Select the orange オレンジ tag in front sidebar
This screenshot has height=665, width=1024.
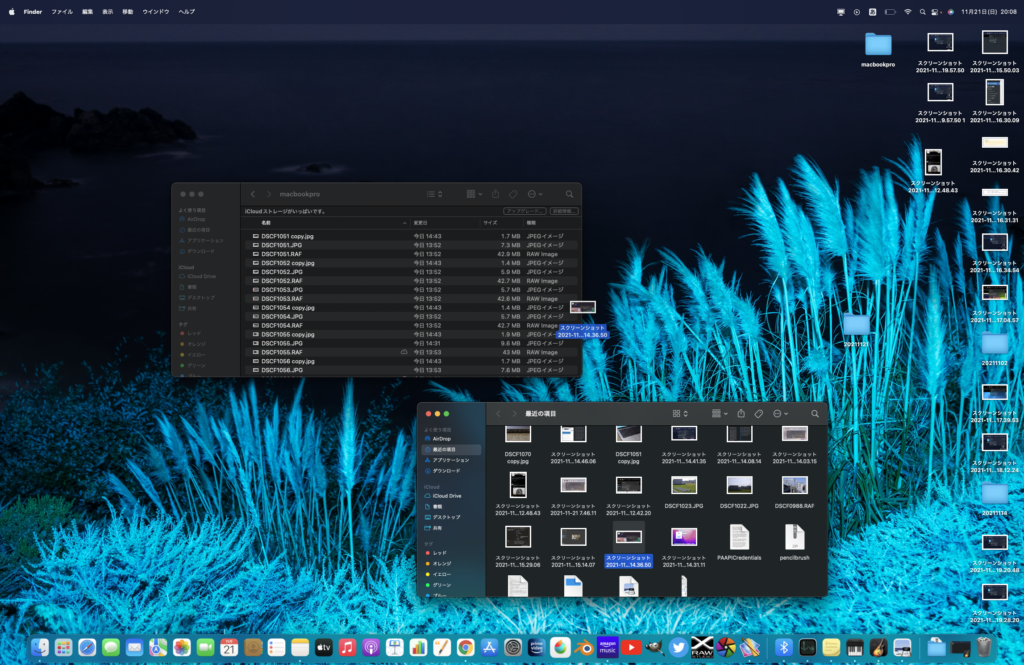point(443,564)
